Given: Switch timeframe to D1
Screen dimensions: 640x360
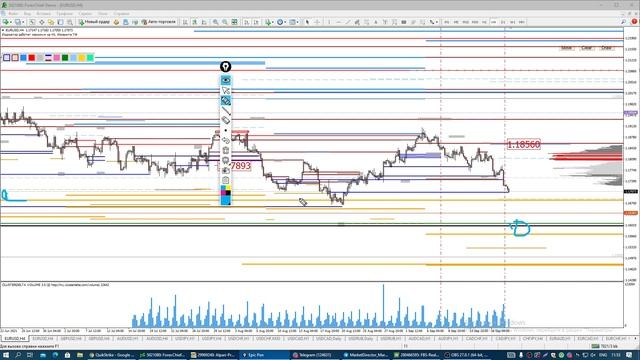Looking at the screenshot, I should [503, 22].
